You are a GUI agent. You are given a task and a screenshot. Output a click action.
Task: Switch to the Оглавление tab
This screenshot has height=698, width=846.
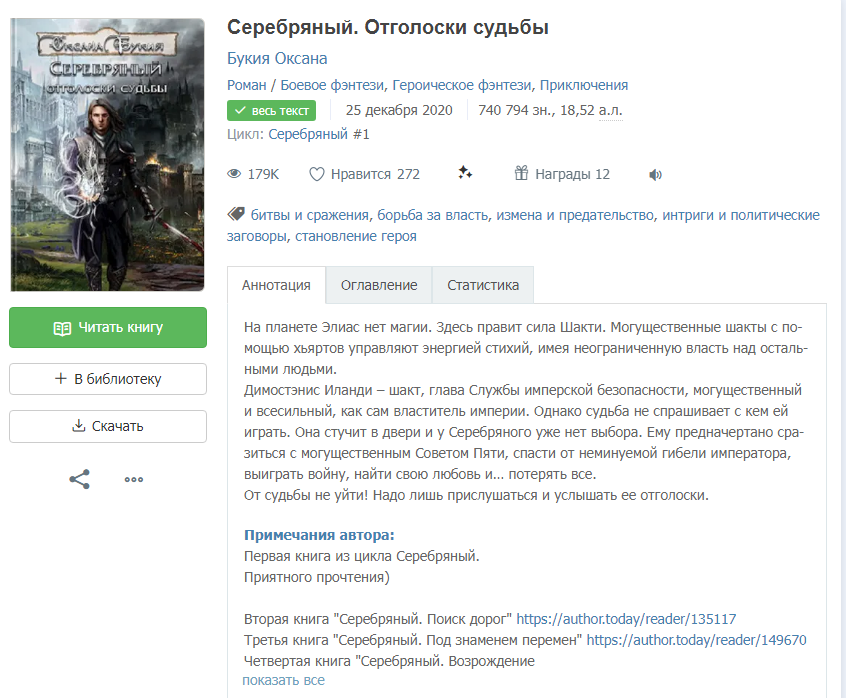(379, 285)
